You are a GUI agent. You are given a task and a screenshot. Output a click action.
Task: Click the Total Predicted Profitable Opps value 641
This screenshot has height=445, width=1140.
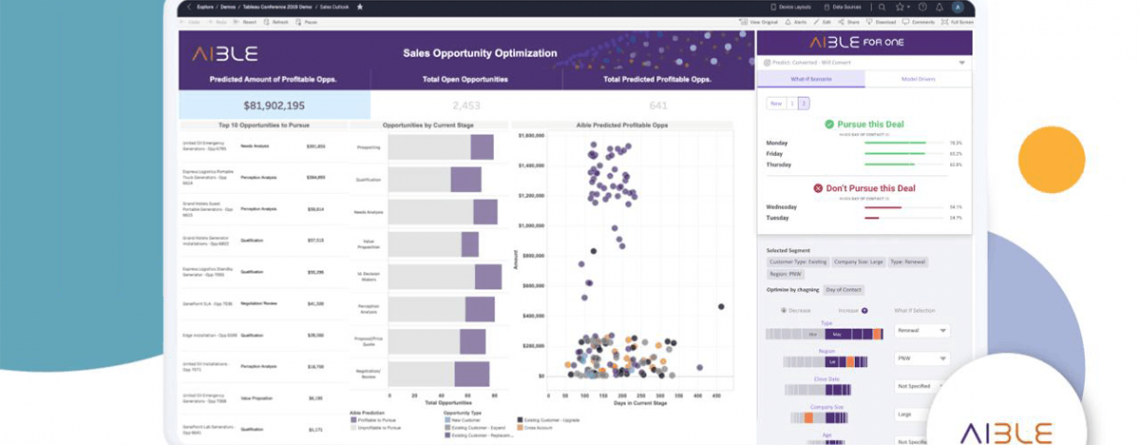tap(659, 105)
